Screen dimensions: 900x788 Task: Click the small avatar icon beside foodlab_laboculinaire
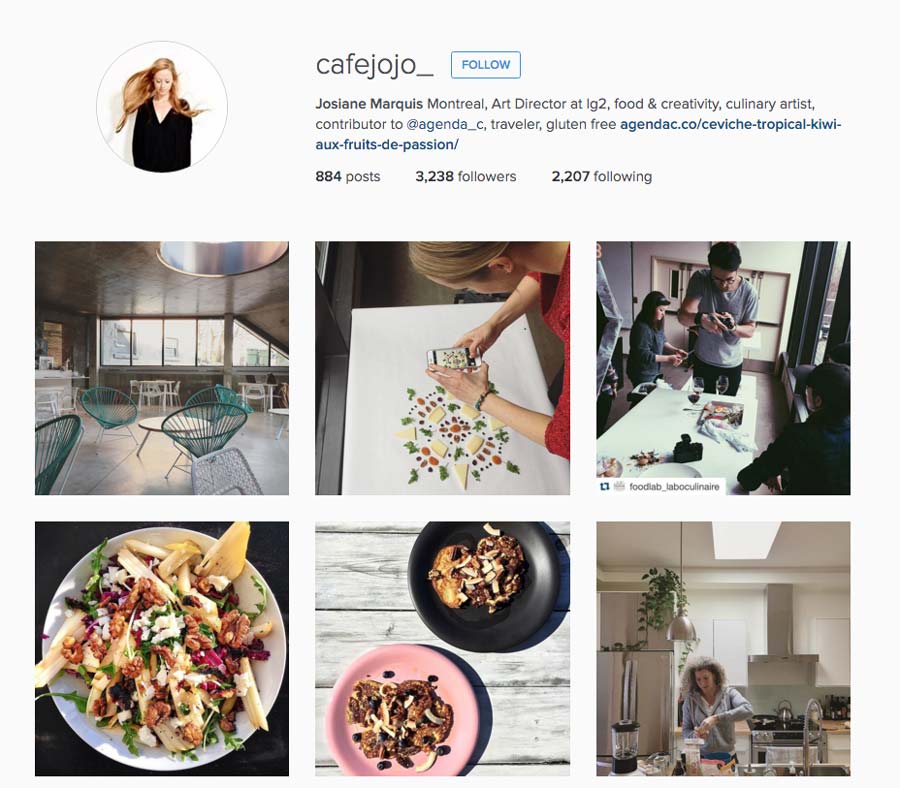[619, 487]
